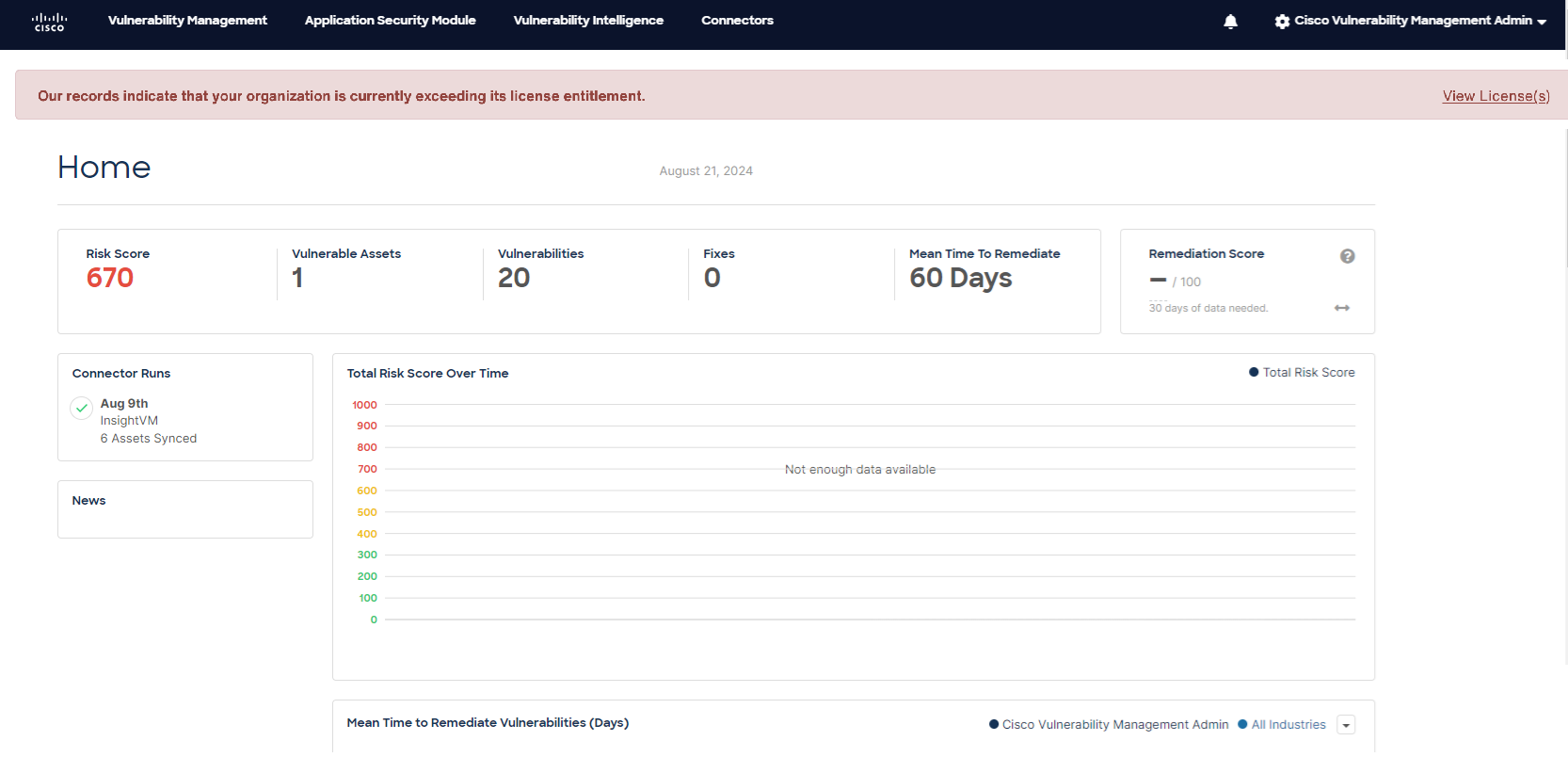1568x773 pixels.
Task: Click the InsightVM connector name
Action: (129, 421)
